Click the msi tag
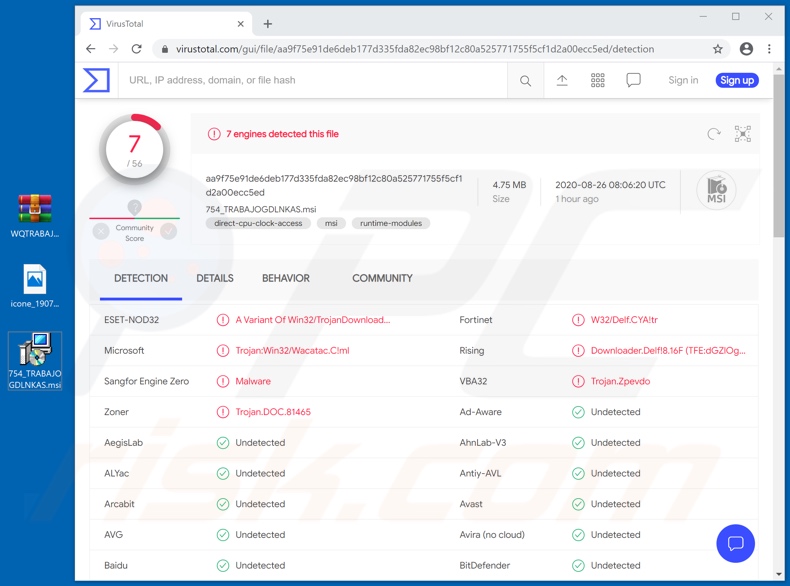The height and width of the screenshot is (586, 790). (x=331, y=223)
